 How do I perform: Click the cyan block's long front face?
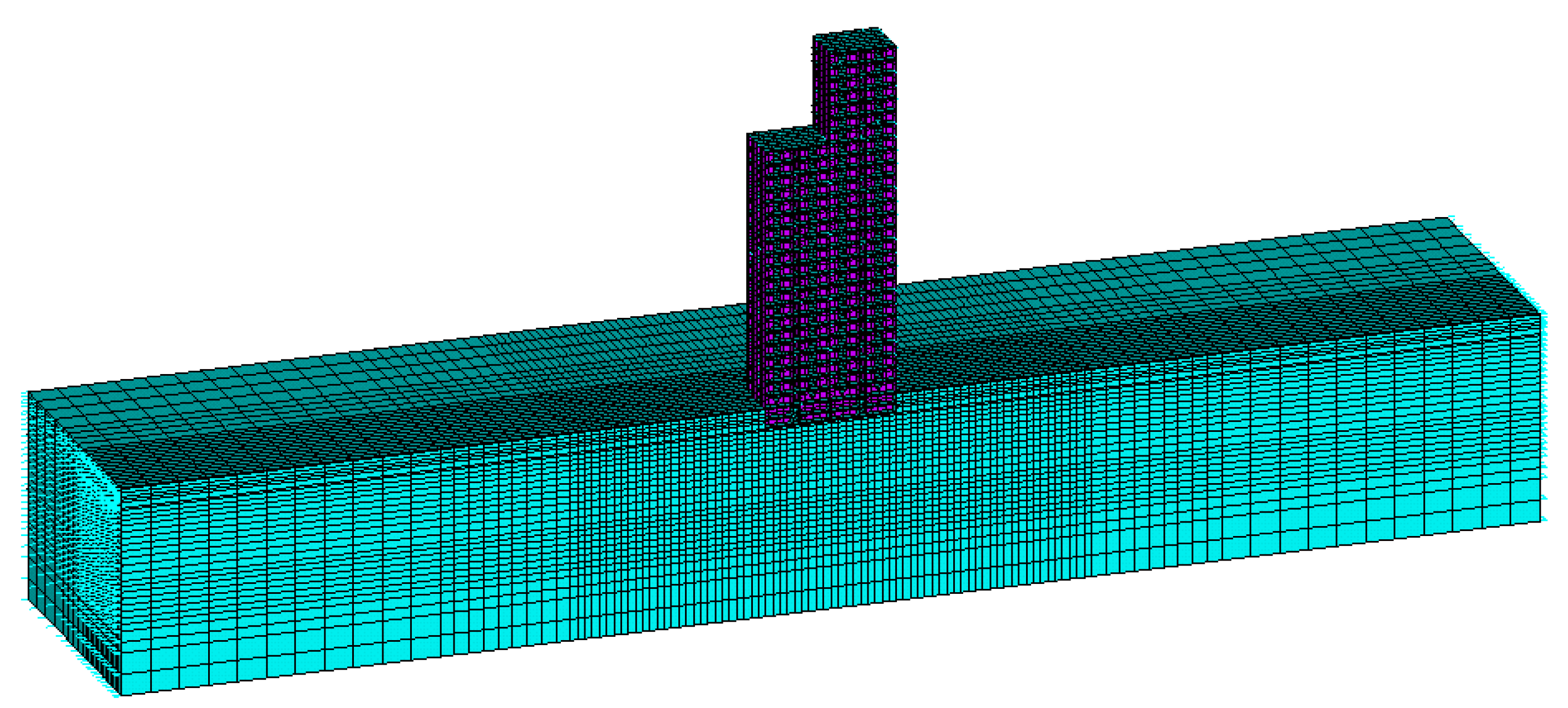791,512
